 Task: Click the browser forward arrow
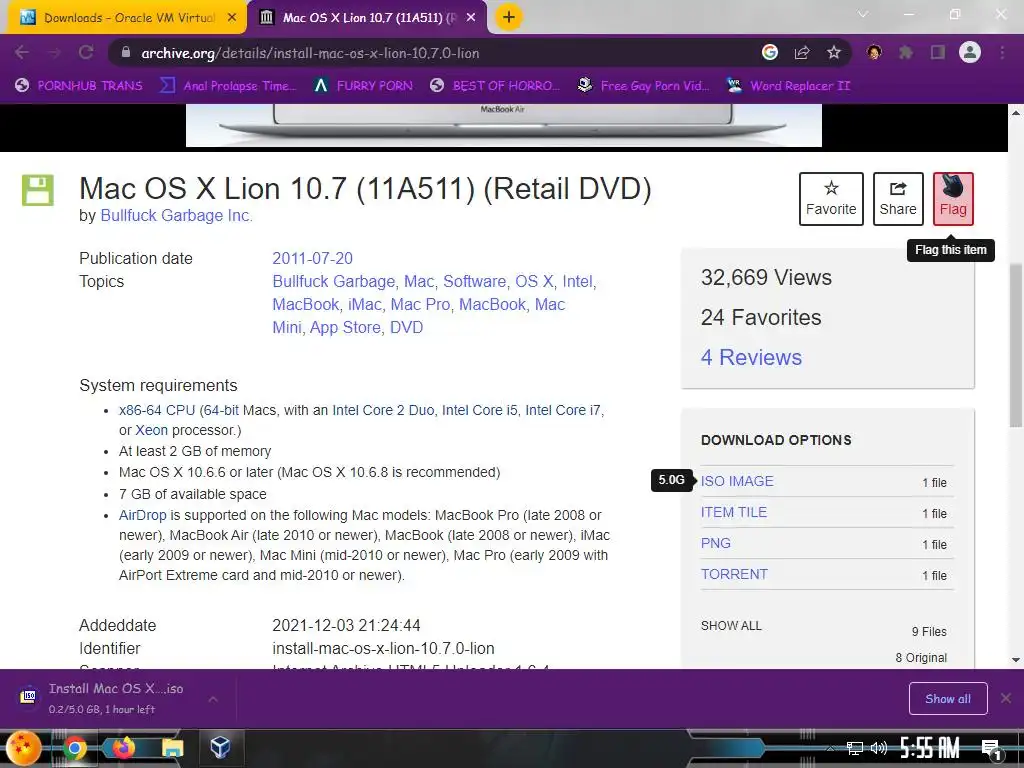coord(54,53)
